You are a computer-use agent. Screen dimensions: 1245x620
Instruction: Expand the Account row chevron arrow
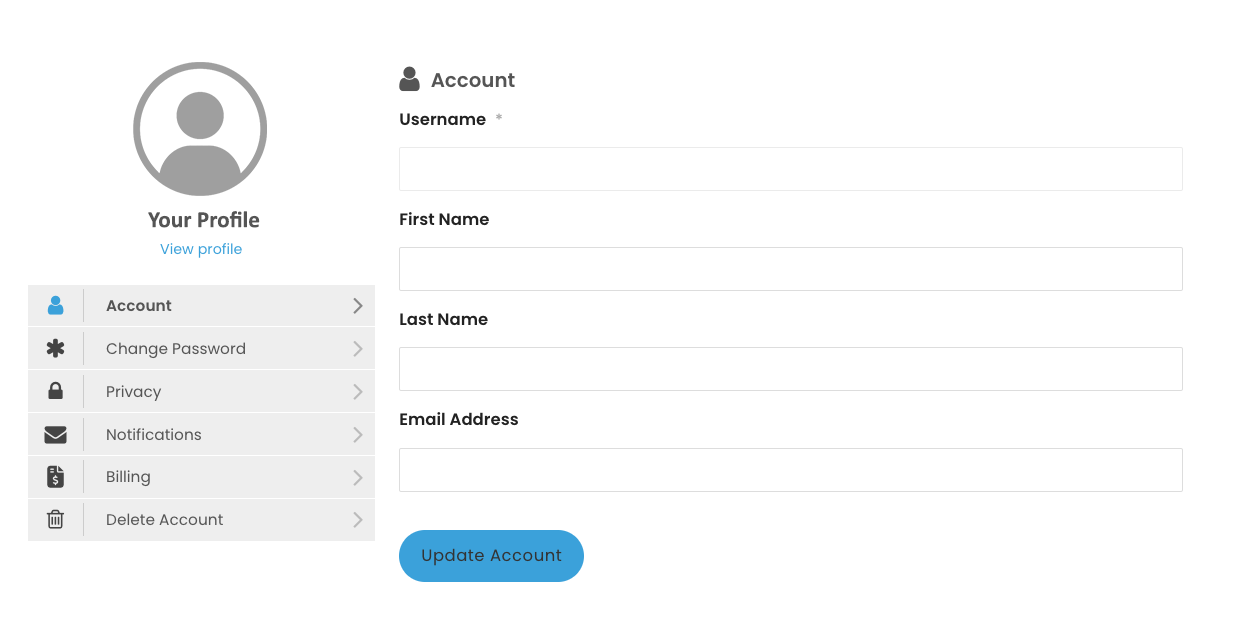click(x=358, y=306)
